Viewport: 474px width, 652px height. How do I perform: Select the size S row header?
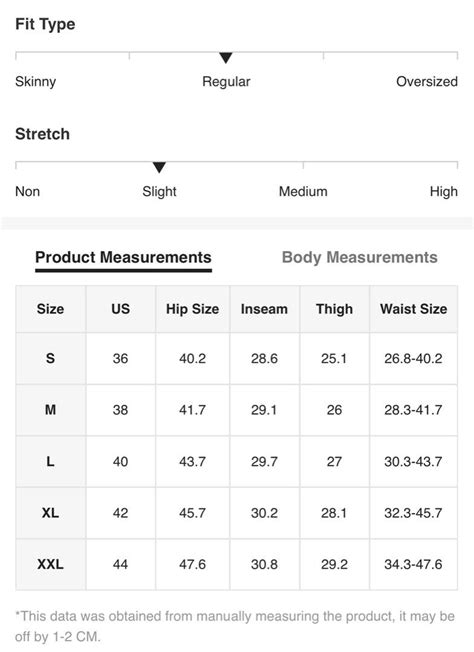(51, 358)
